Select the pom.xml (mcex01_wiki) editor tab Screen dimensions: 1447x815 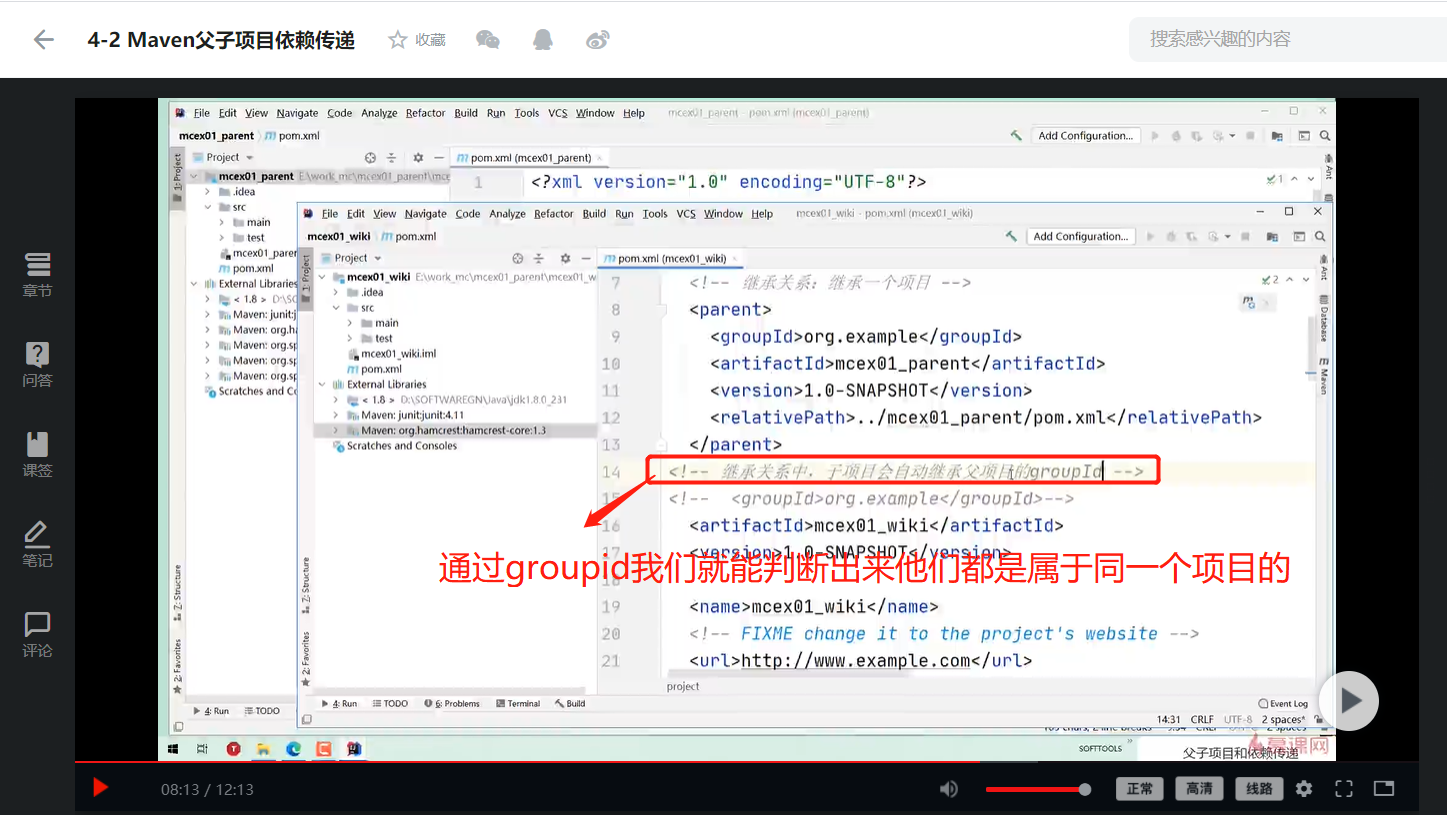point(671,258)
